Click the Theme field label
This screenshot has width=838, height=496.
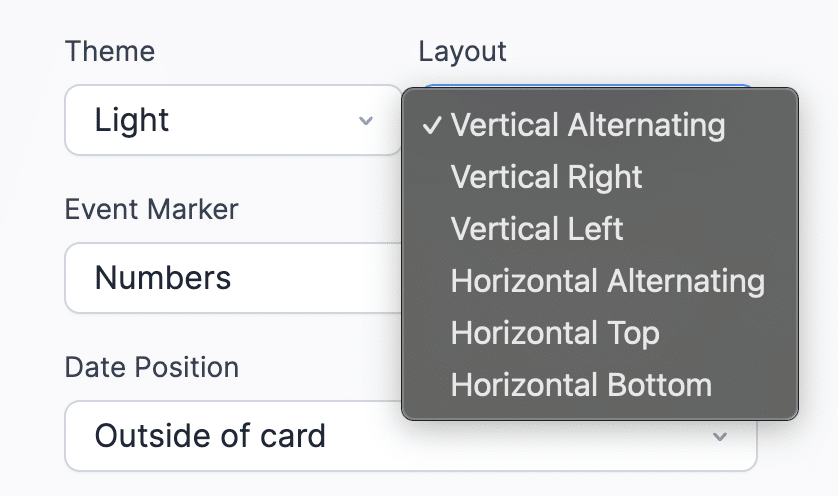[x=110, y=51]
